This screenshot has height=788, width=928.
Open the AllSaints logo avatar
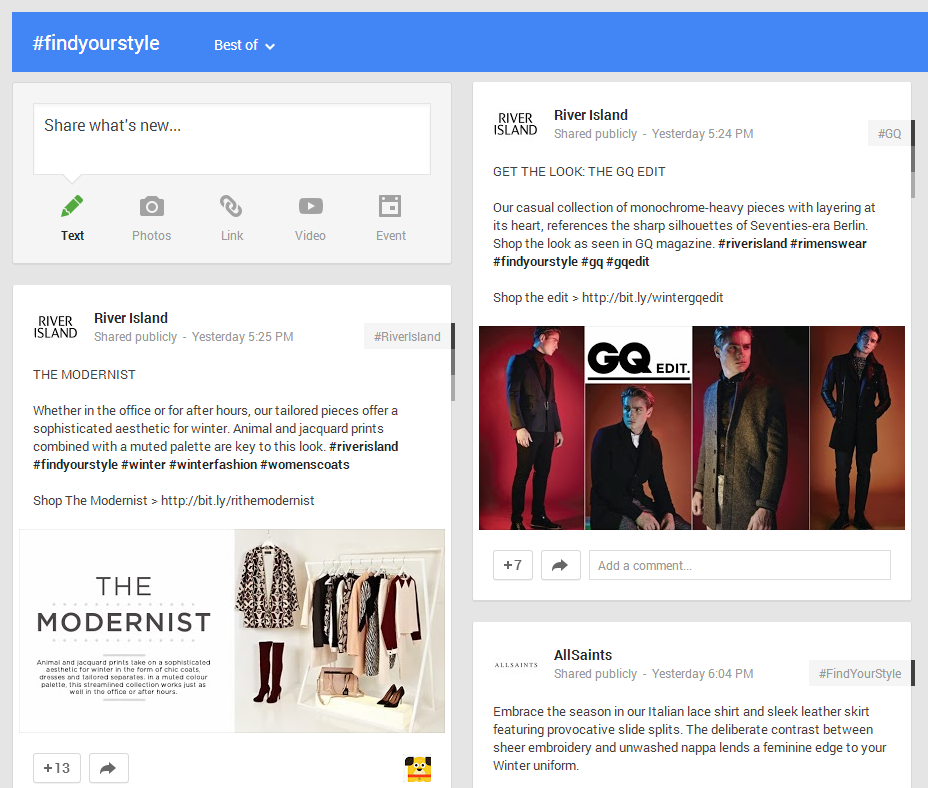click(x=515, y=665)
